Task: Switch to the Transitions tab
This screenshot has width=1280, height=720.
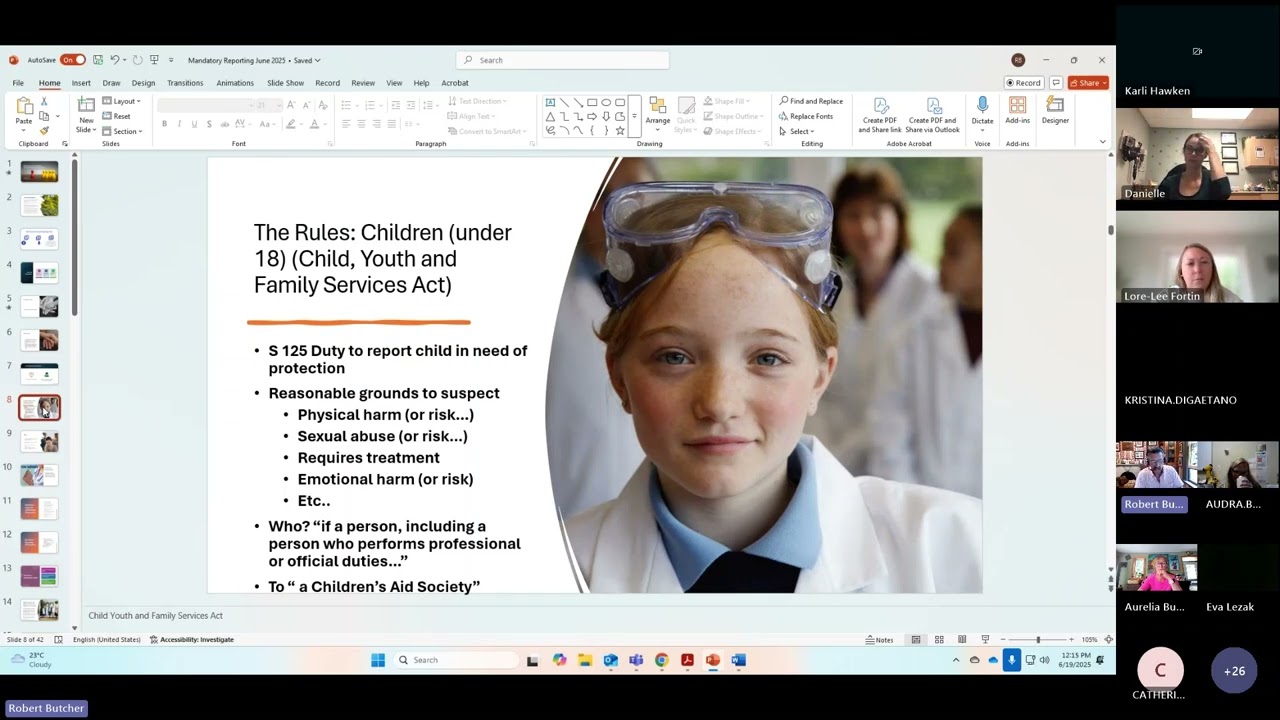Action: click(185, 83)
